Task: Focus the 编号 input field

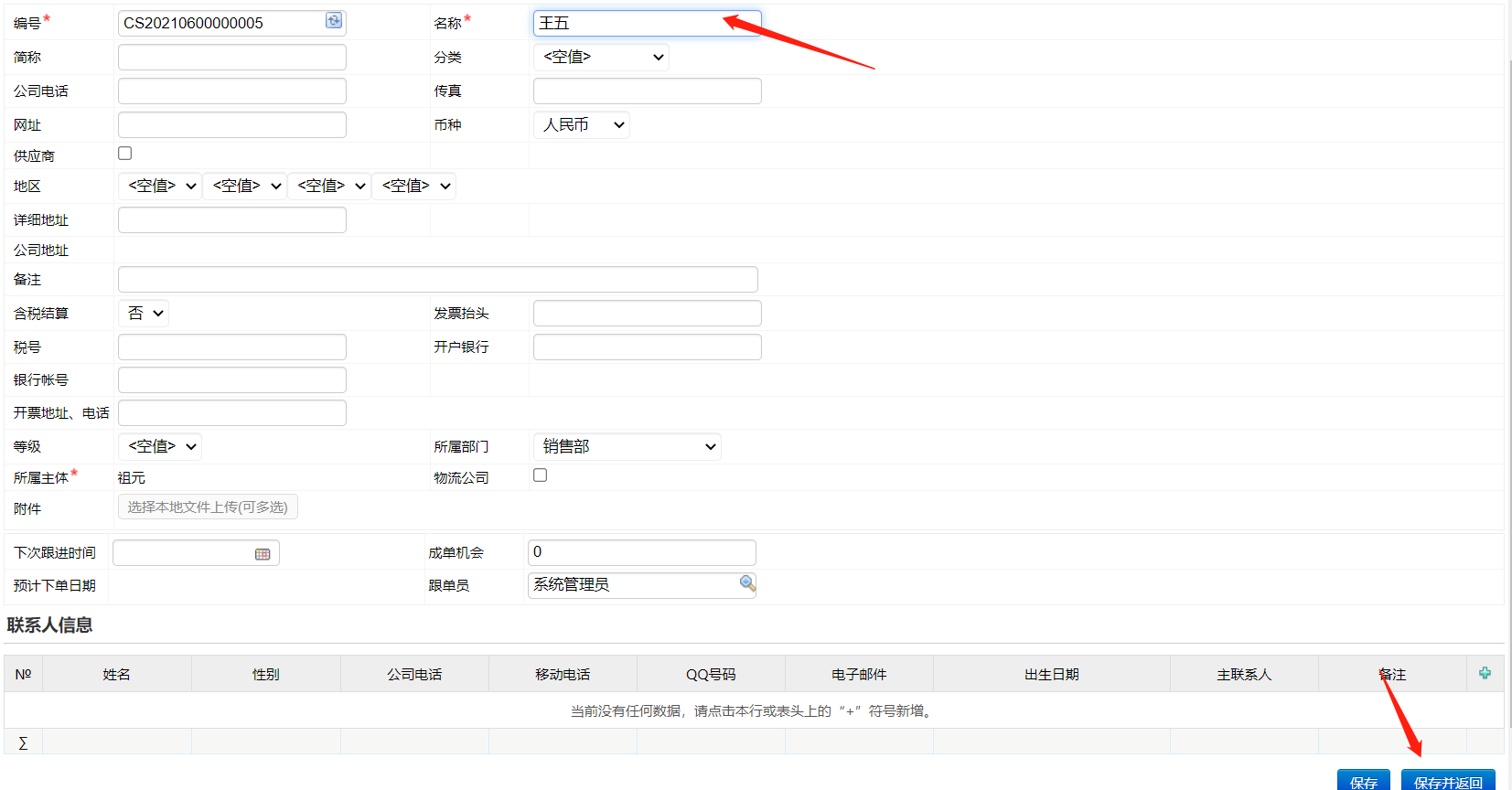Action: (232, 23)
